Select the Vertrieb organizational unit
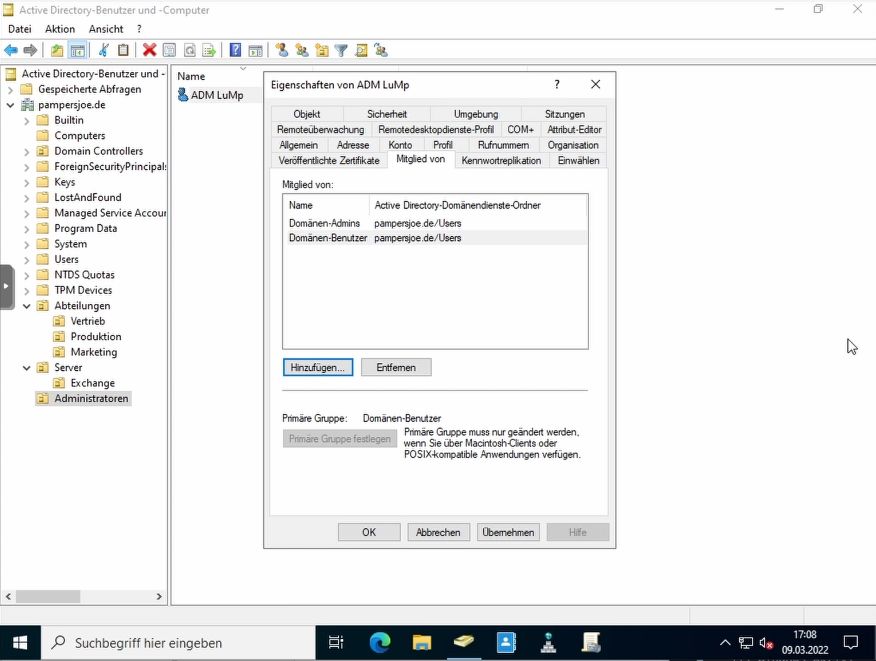Screen dimensions: 876x661 pyautogui.click(x=88, y=321)
